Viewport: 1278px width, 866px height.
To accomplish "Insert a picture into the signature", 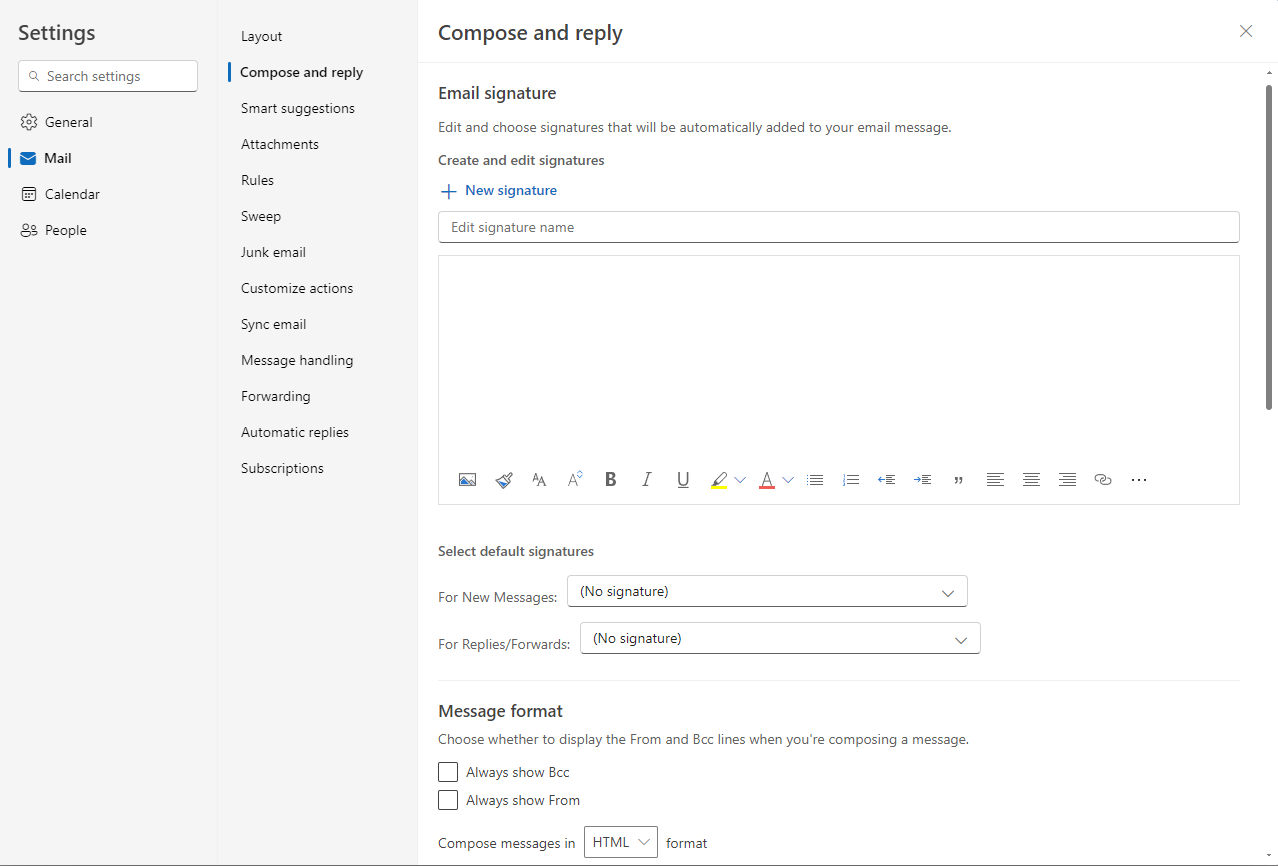I will (467, 479).
